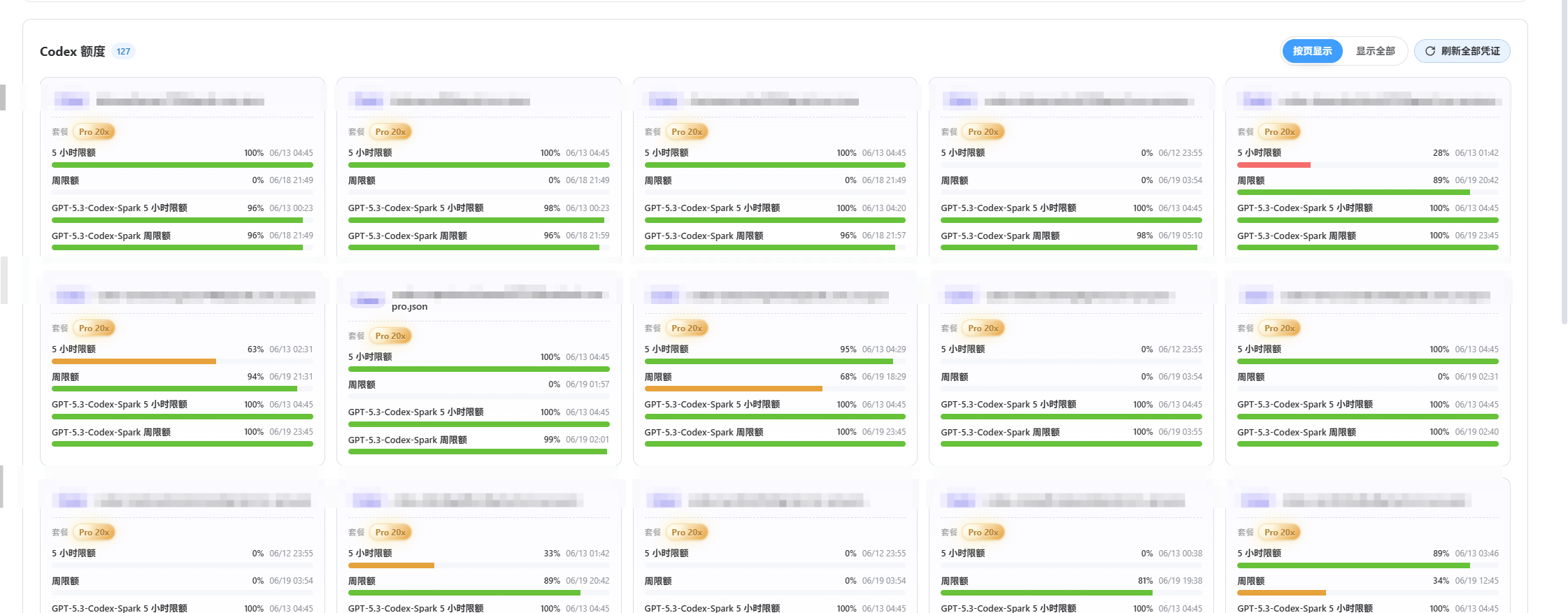The height and width of the screenshot is (613, 1568).
Task: Click the 06/19 19:38 reset time
Action: point(1181,581)
